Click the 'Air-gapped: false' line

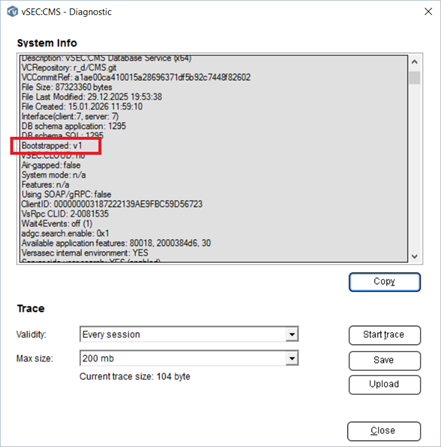click(x=51, y=165)
